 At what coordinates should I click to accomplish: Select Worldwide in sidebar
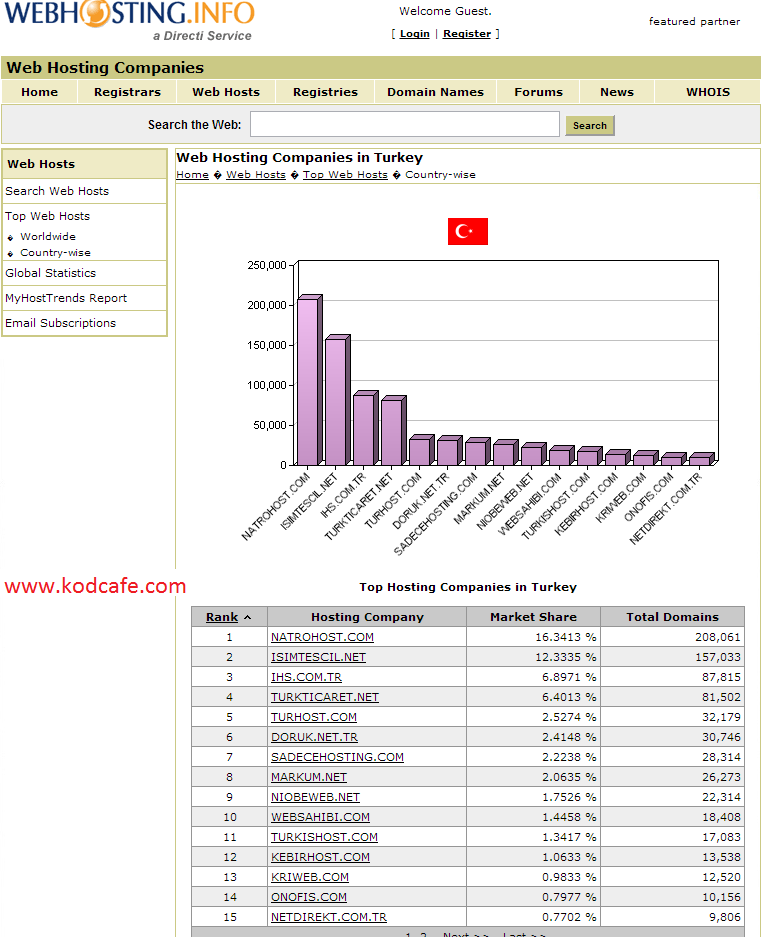48,237
